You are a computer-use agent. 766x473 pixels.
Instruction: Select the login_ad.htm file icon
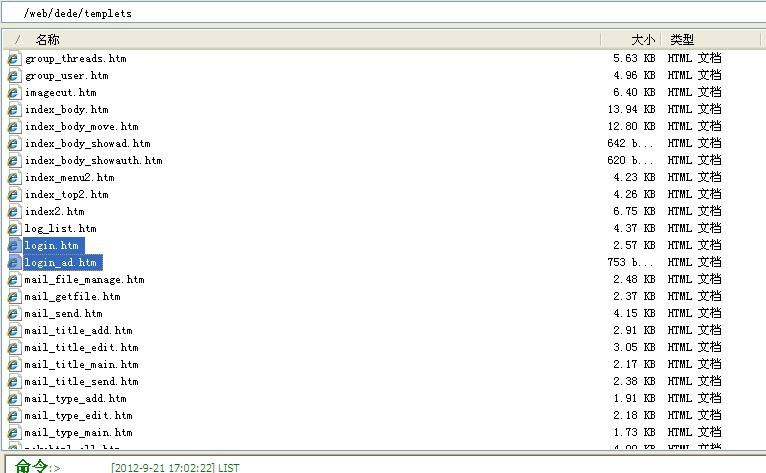pos(14,262)
